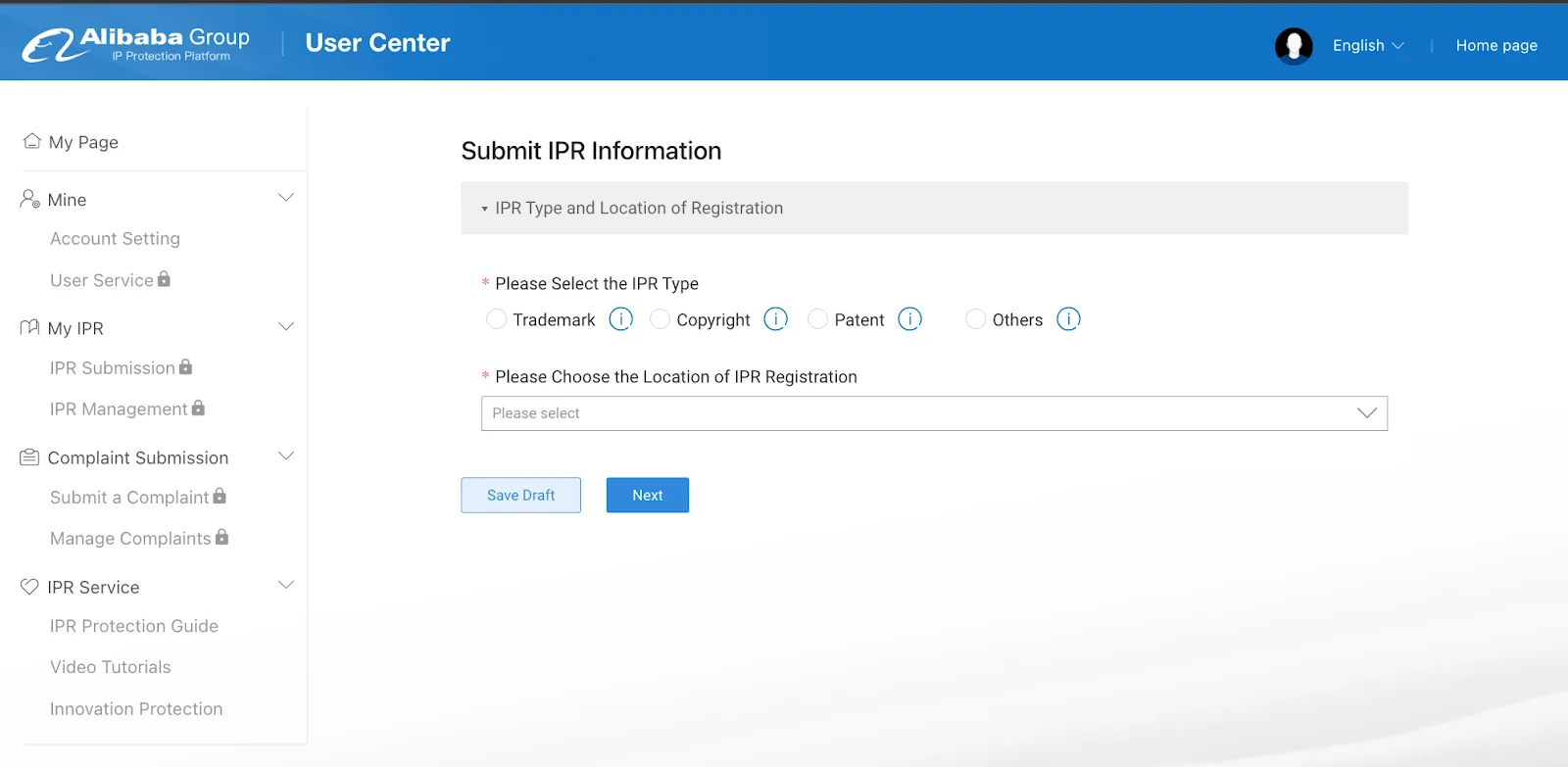Collapse the Mine section chevron
Screen dimensions: 1568x767
tap(286, 198)
